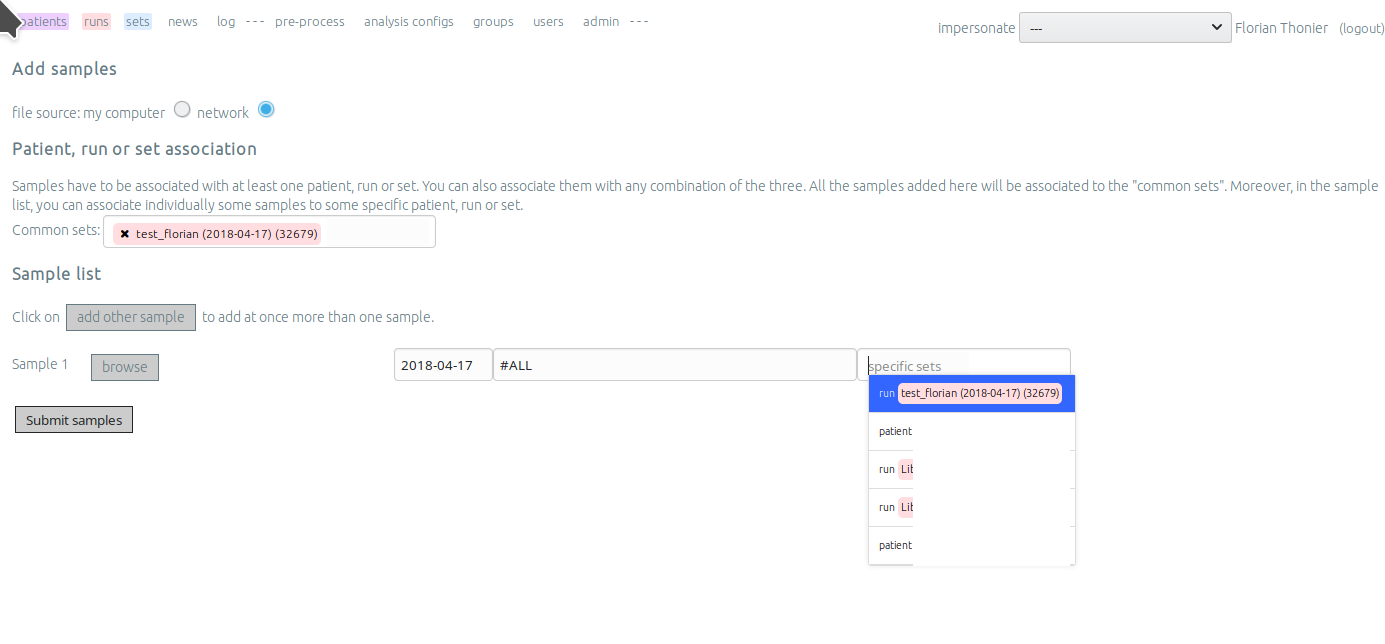Open the admin menu
The height and width of the screenshot is (644, 1385).
tap(601, 21)
